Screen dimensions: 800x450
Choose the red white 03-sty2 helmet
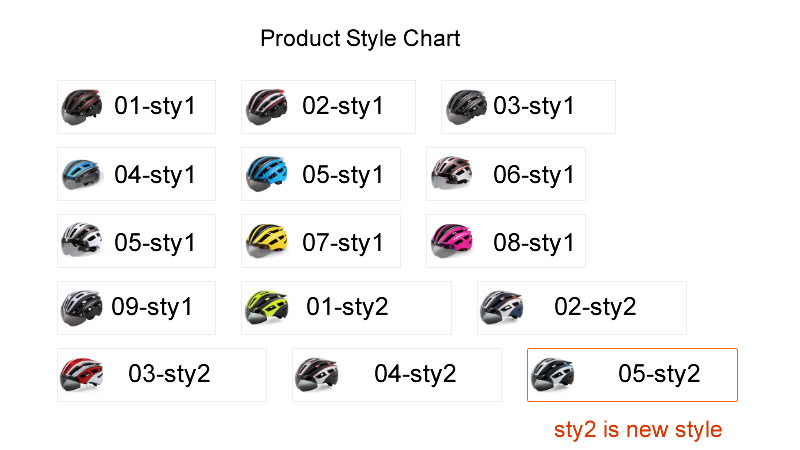click(x=162, y=375)
